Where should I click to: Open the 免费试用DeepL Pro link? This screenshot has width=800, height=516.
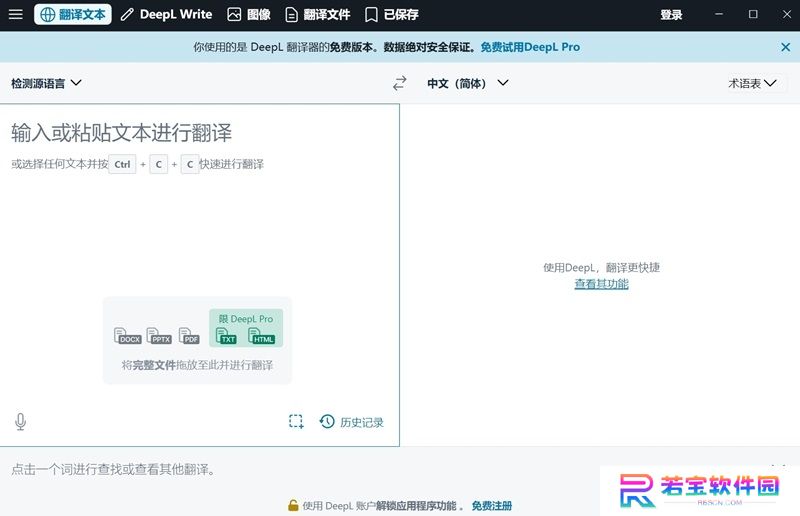pyautogui.click(x=530, y=47)
